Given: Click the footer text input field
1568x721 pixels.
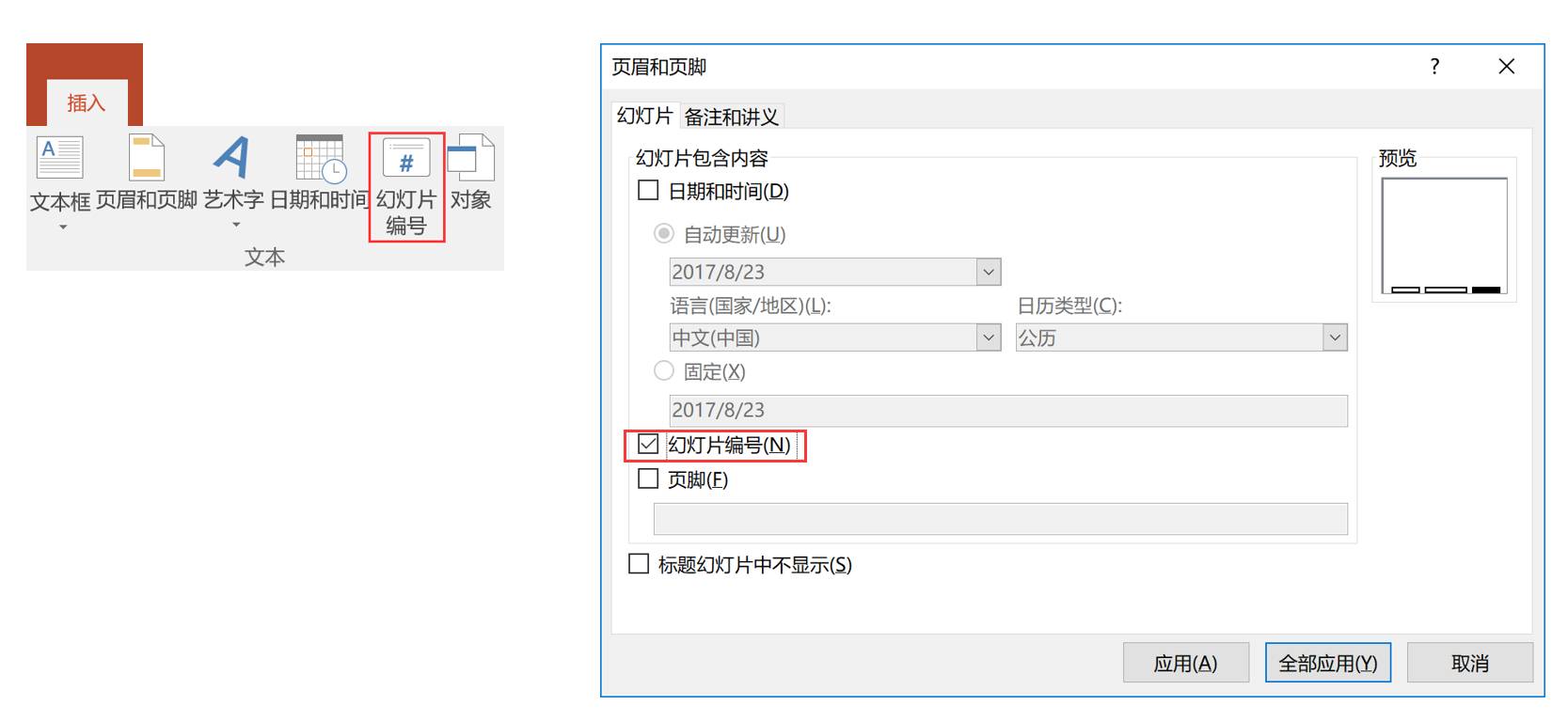Looking at the screenshot, I should click(x=1001, y=519).
